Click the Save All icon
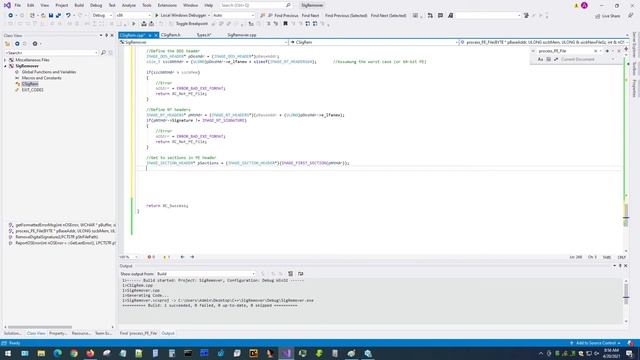The width and height of the screenshot is (640, 360). [x=58, y=16]
